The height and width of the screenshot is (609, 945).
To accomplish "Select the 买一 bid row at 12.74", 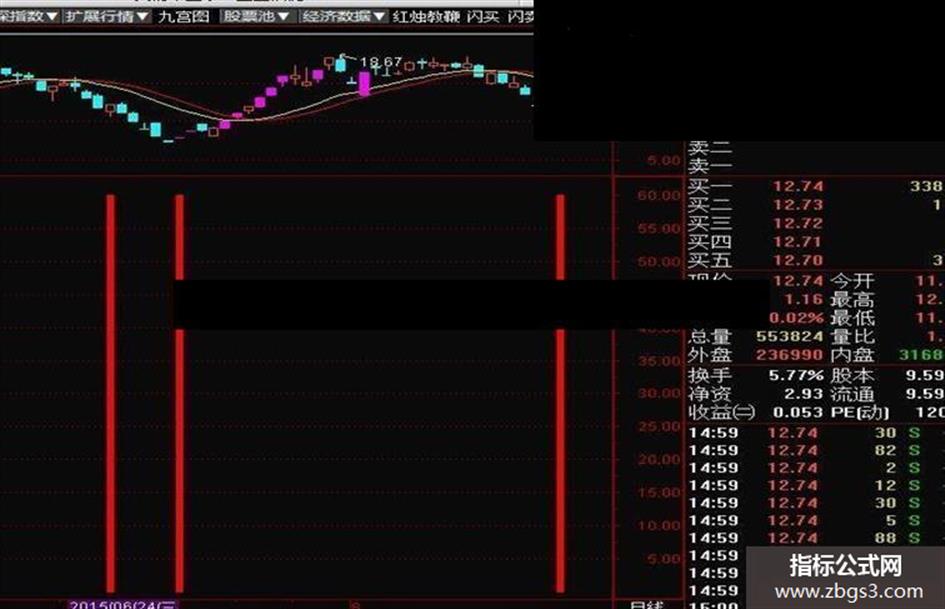I will pyautogui.click(x=815, y=186).
